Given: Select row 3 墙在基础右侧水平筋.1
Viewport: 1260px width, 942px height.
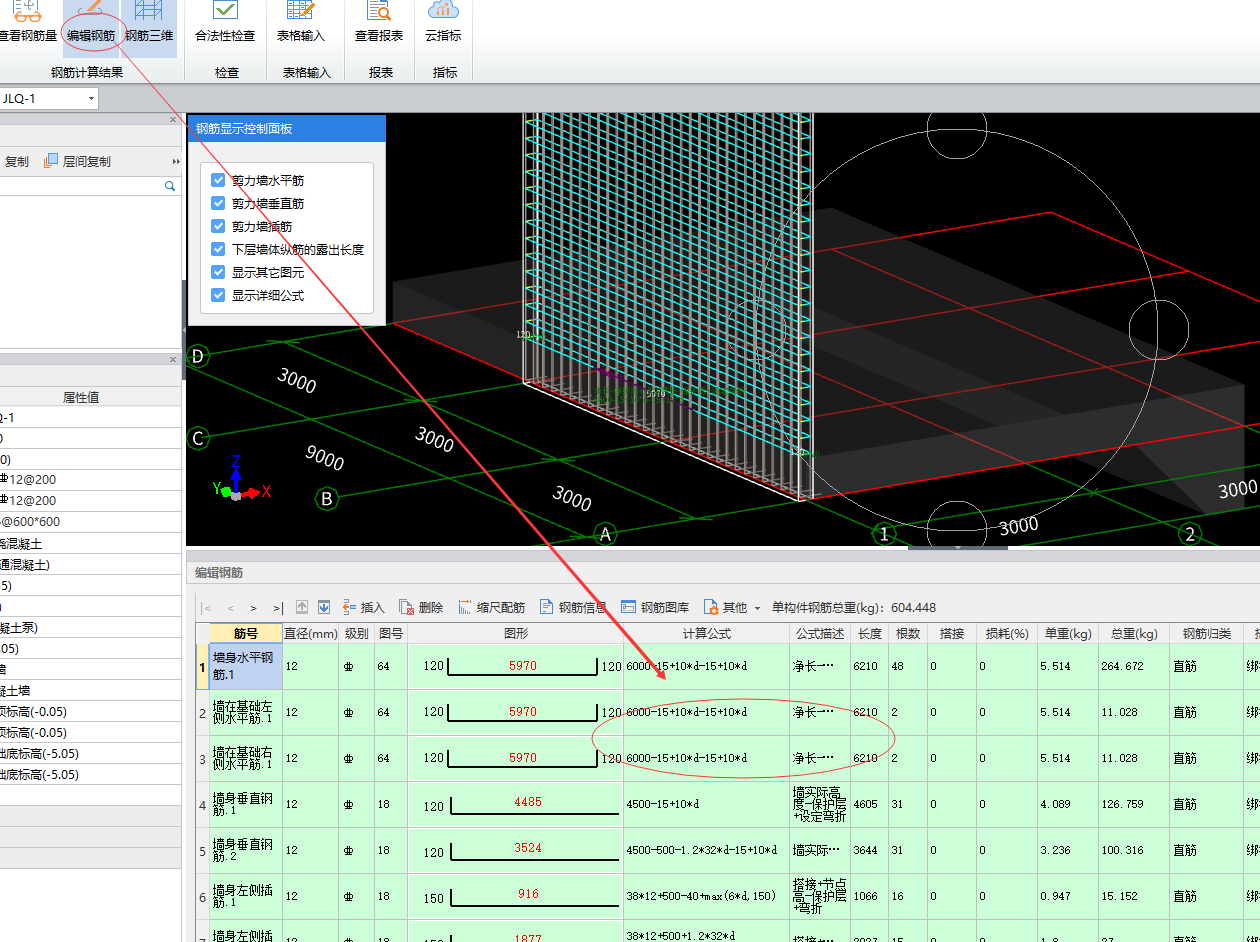Looking at the screenshot, I should point(246,758).
